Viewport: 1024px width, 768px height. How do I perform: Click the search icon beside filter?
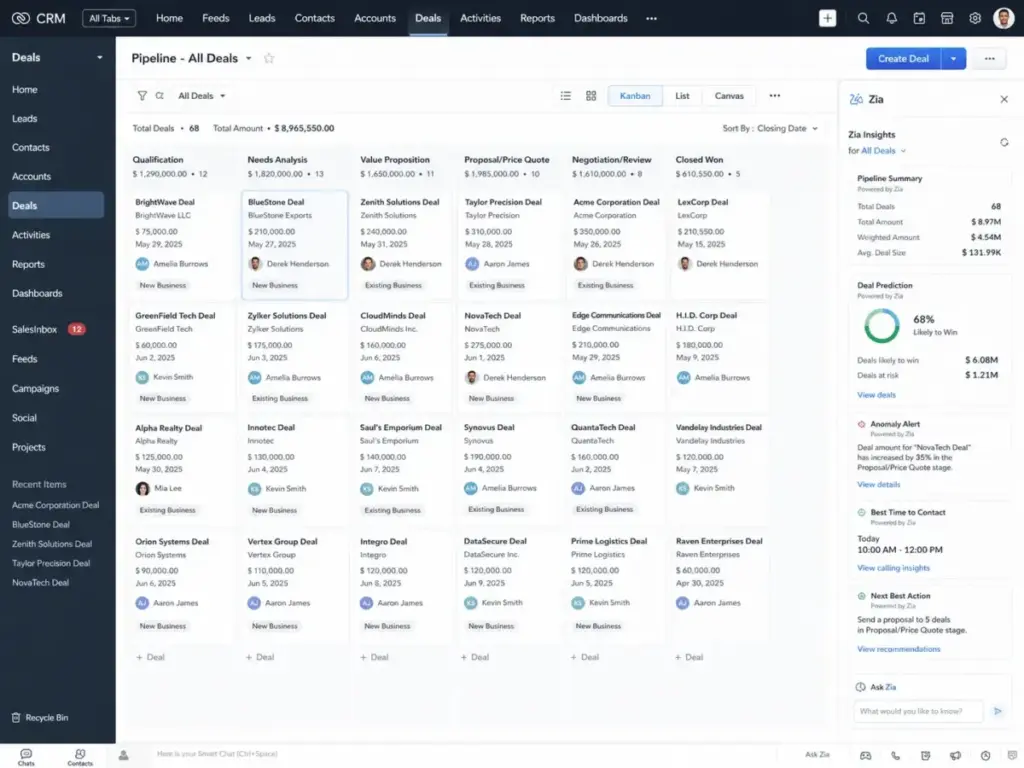coord(159,95)
